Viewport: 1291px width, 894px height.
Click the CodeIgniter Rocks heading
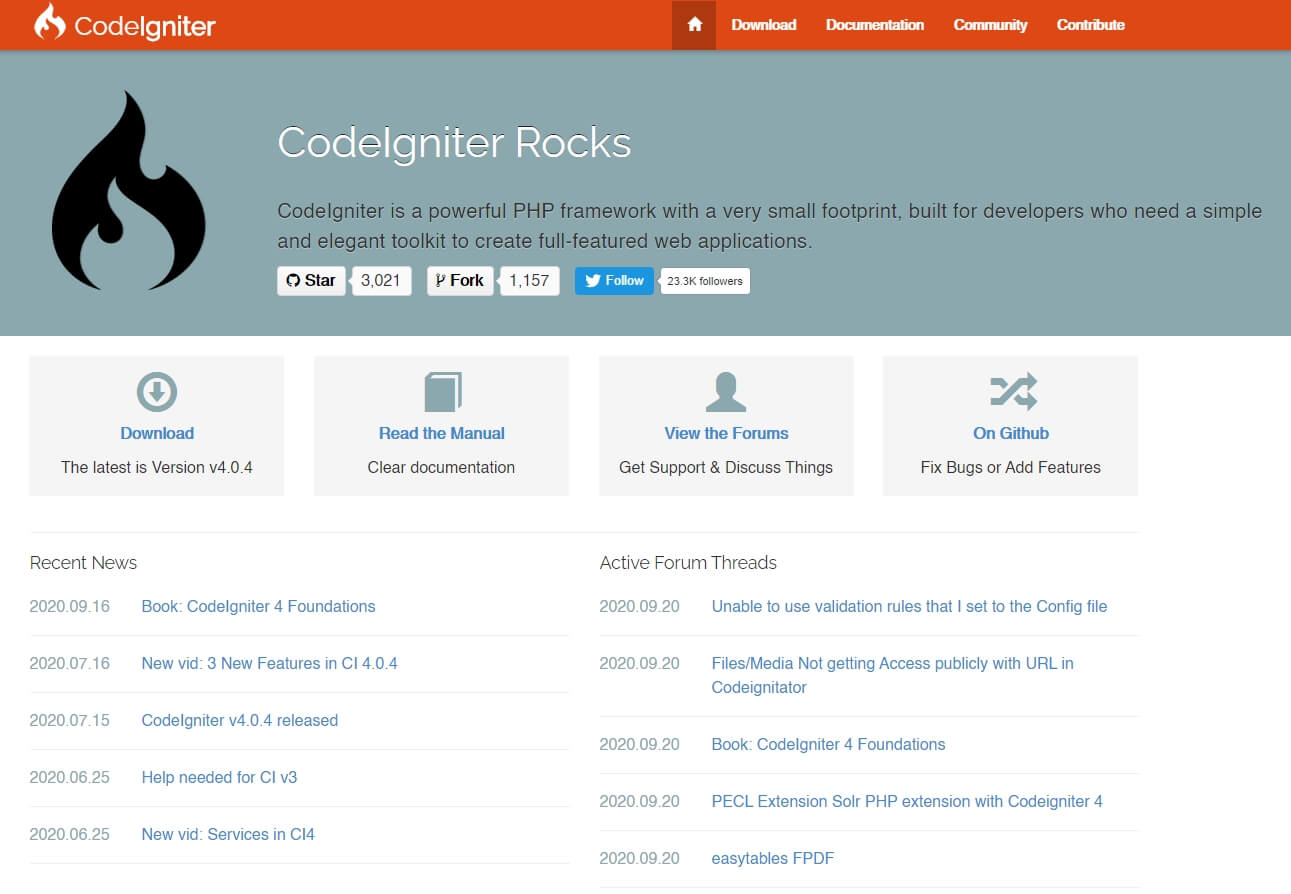pos(454,143)
